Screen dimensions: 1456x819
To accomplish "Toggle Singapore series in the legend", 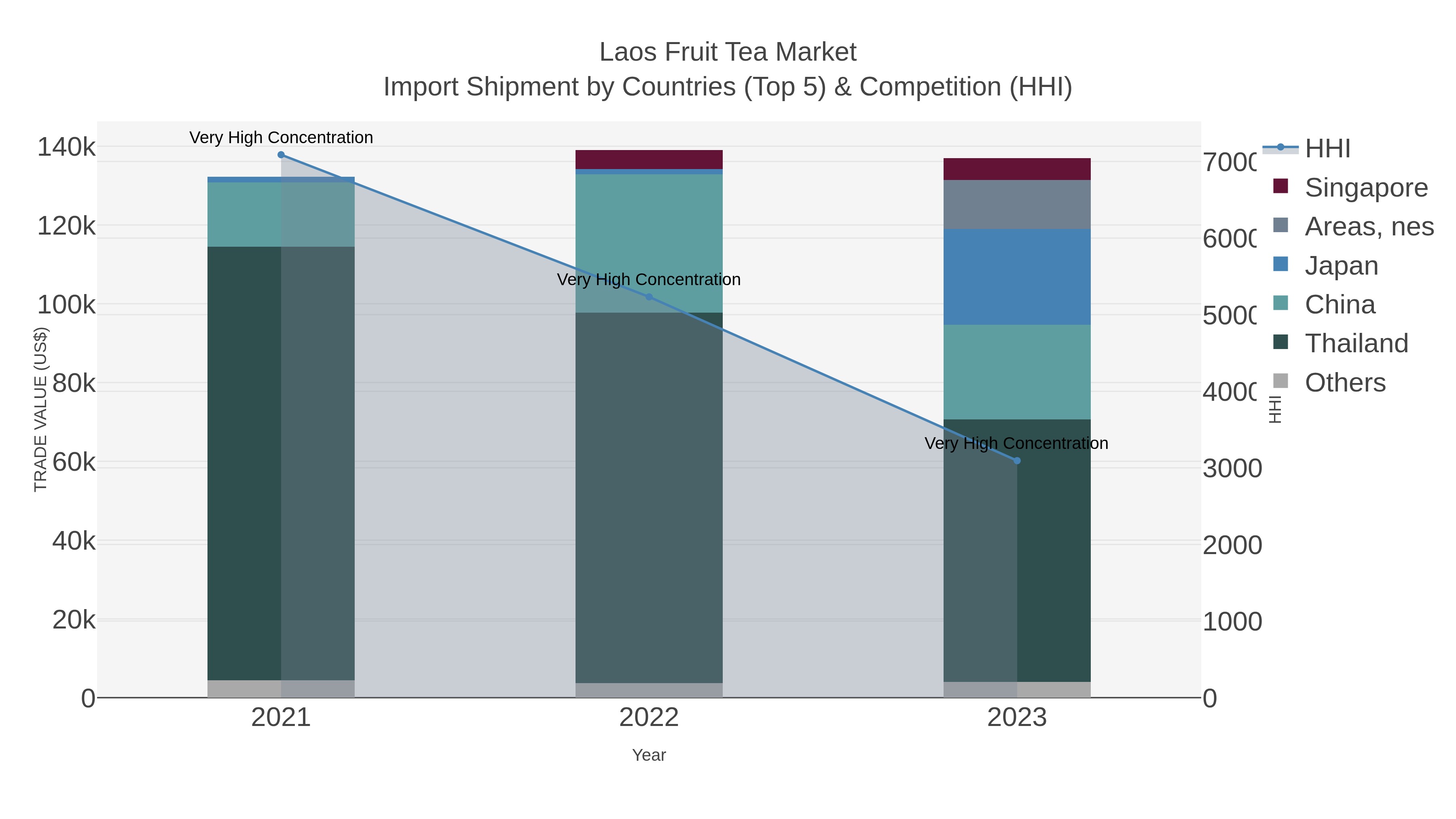I will click(x=1350, y=187).
